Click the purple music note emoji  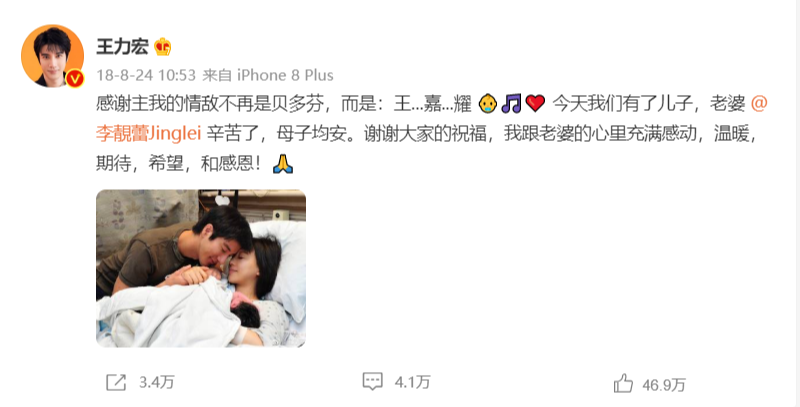pos(511,104)
